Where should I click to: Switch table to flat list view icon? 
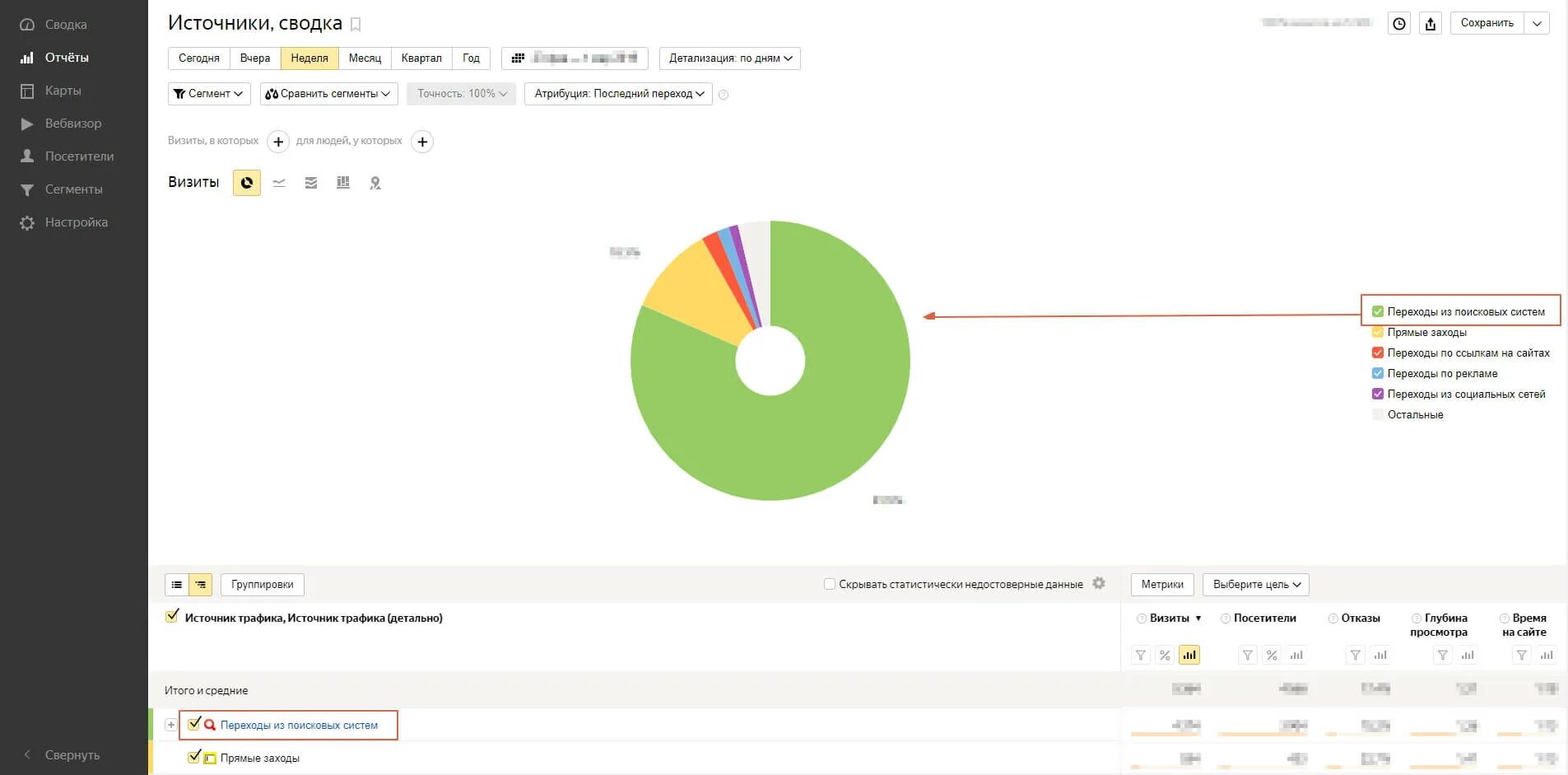(177, 585)
